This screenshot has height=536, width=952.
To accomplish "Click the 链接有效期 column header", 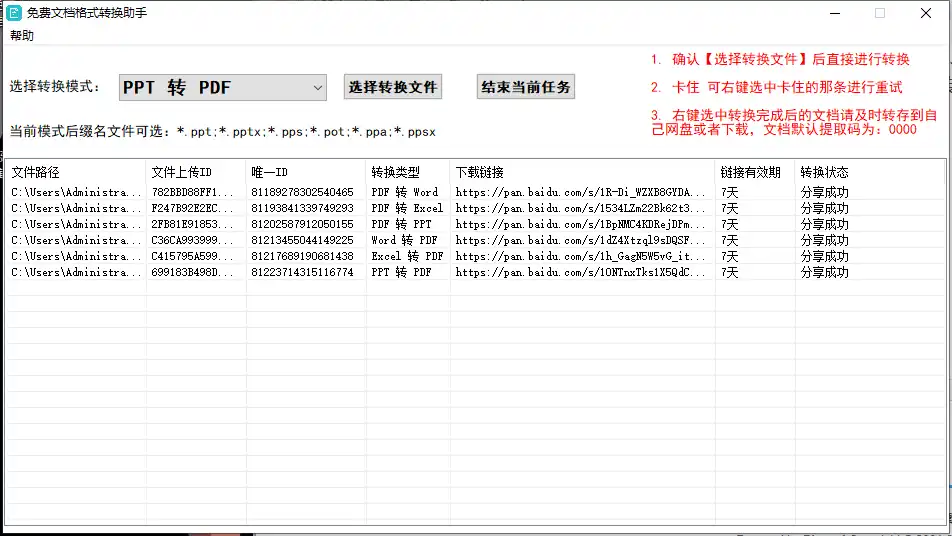I will [x=750, y=172].
